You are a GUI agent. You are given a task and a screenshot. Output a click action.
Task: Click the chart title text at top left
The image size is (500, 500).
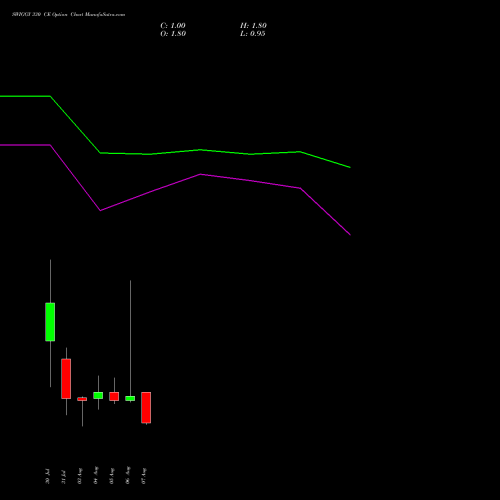(69, 15)
